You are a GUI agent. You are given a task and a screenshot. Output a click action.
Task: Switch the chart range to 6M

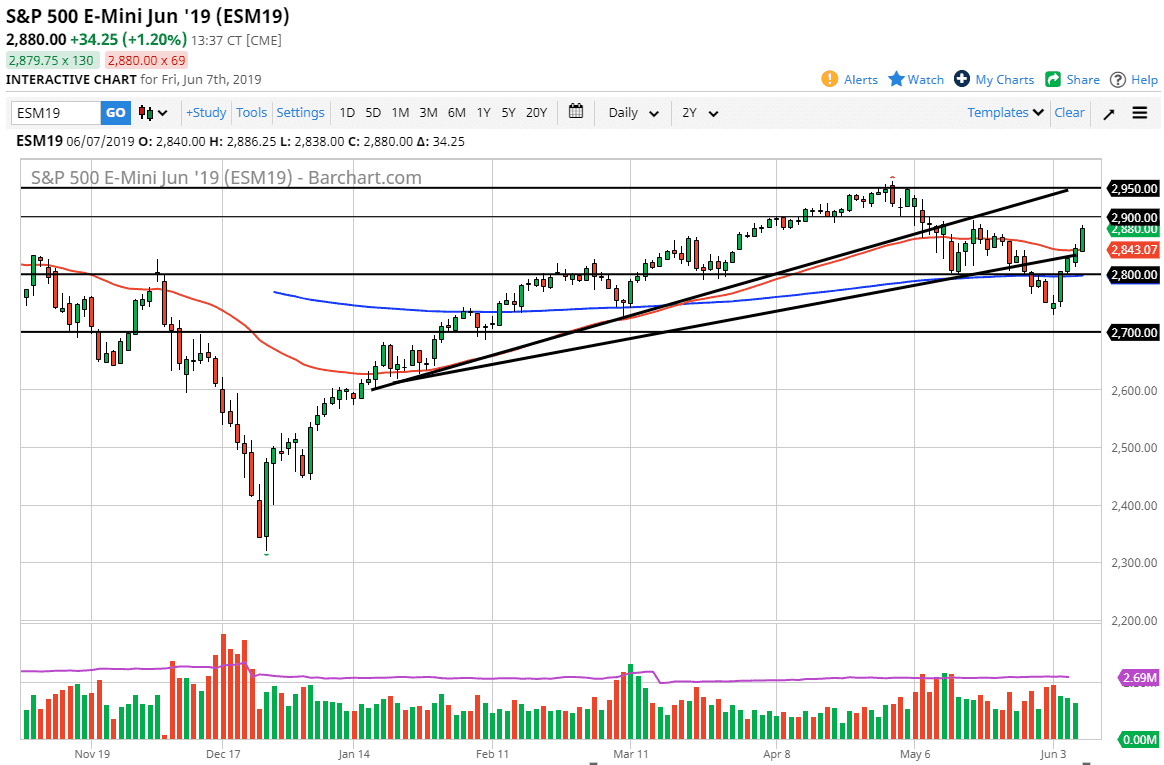[x=456, y=113]
